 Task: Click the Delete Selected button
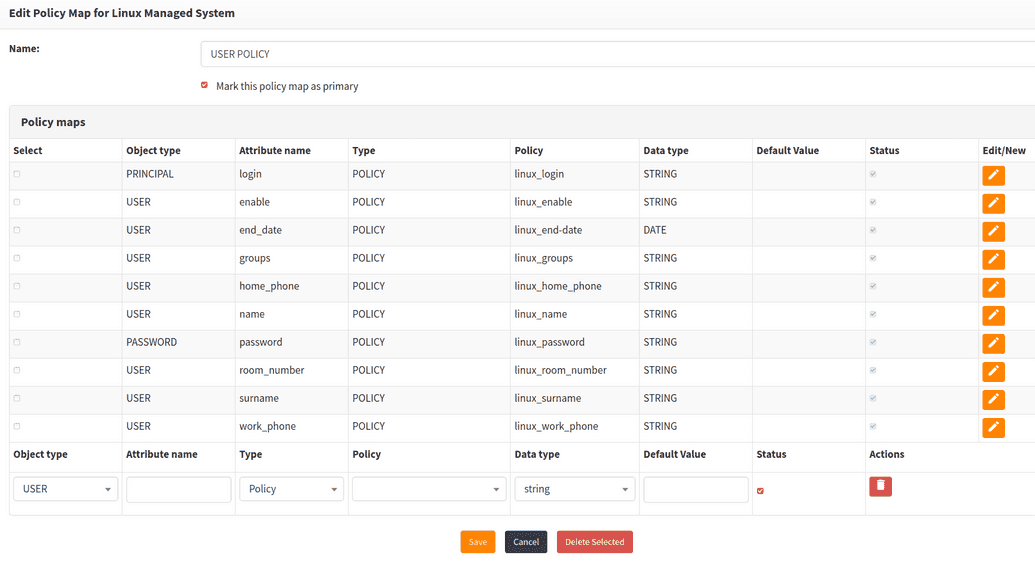click(595, 542)
